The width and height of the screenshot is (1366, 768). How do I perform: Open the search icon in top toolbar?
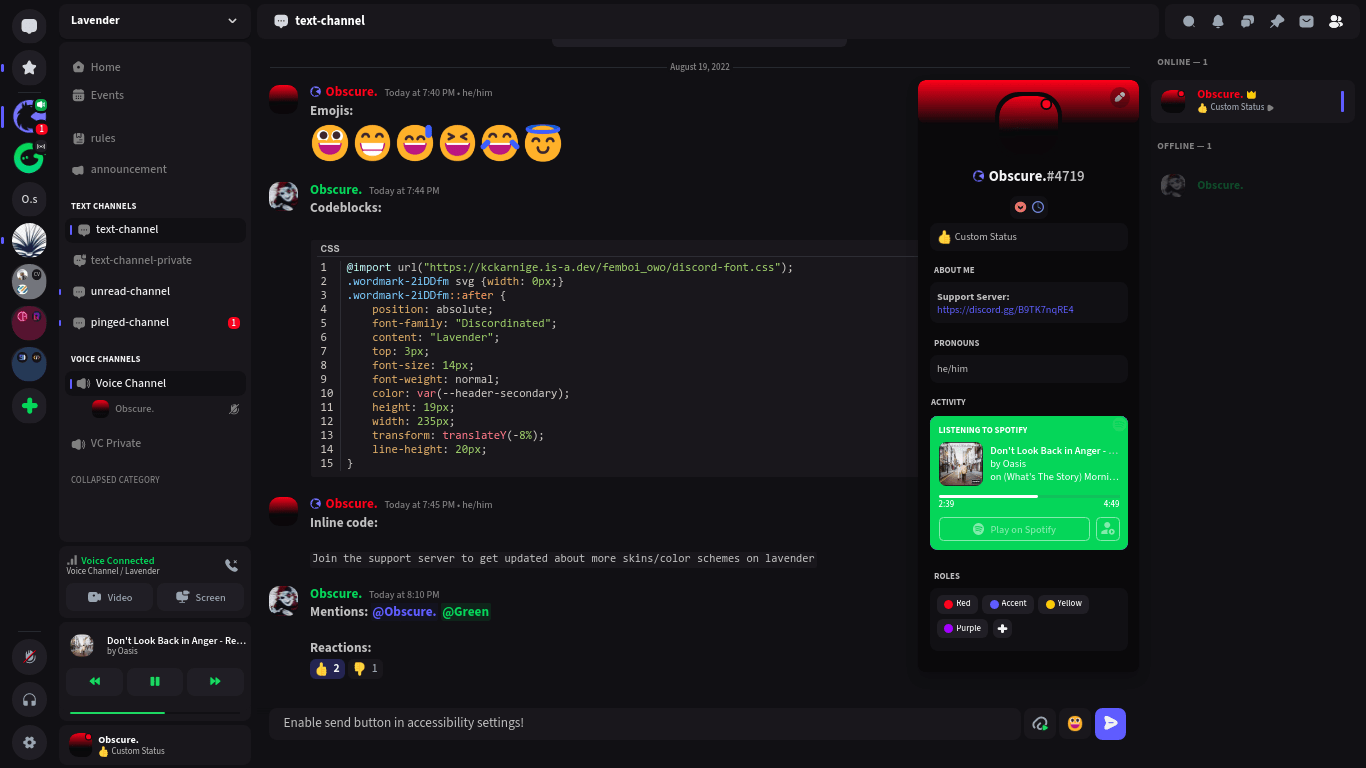click(1187, 21)
